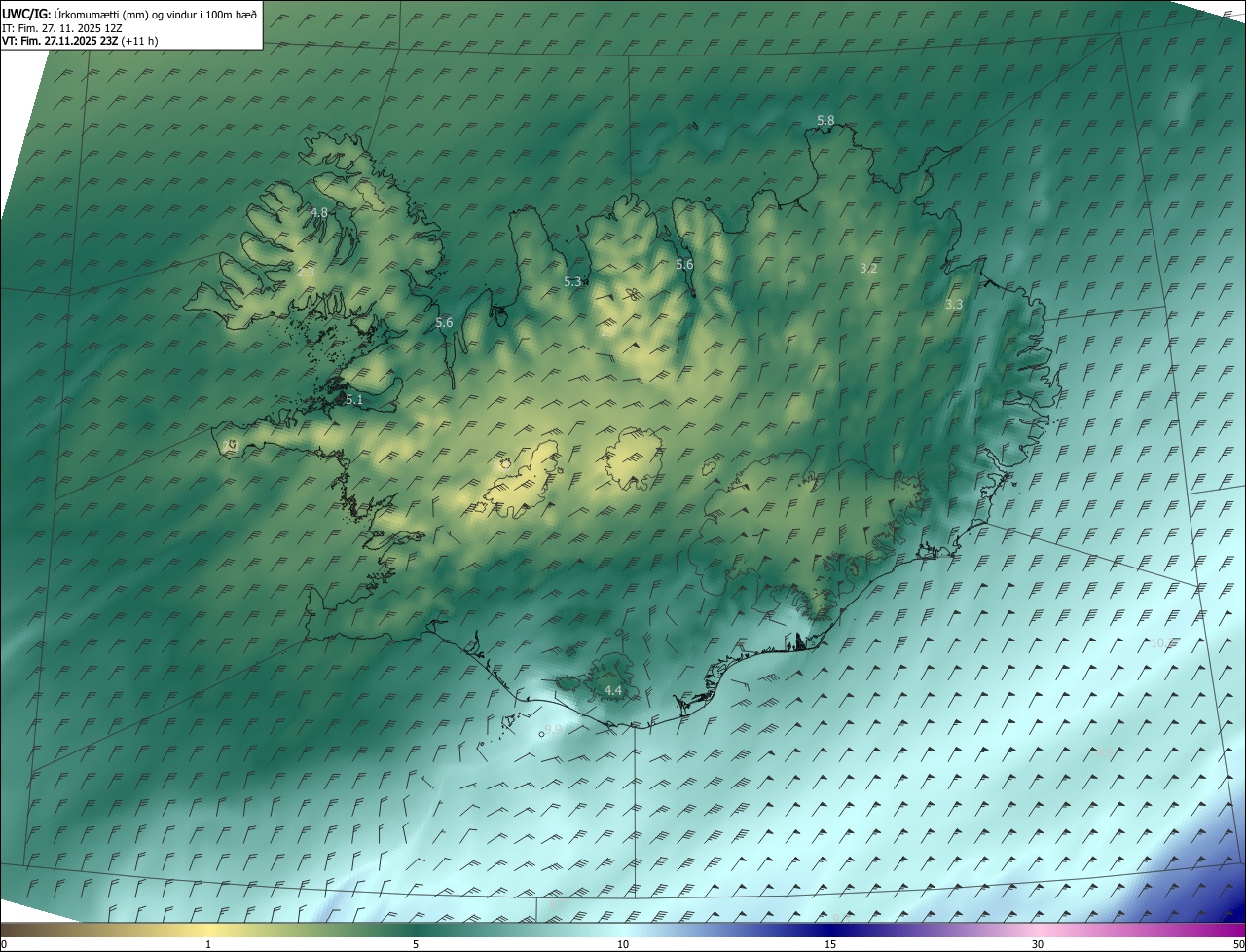Viewport: 1246px width, 952px height.
Task: Click the 15 label on the color scale
Action: [x=830, y=944]
